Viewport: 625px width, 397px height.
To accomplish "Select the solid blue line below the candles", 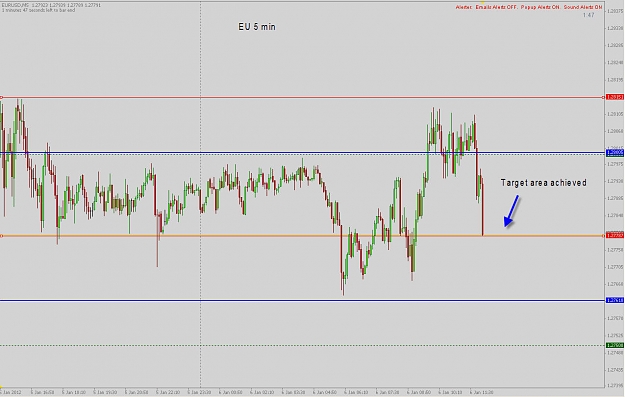I will [x=302, y=300].
